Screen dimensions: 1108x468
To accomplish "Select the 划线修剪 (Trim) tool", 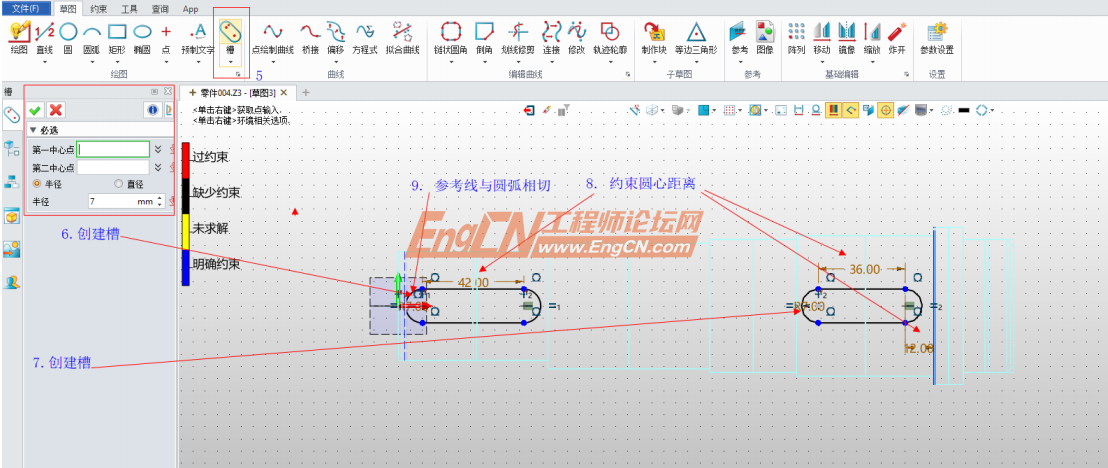I will 518,37.
